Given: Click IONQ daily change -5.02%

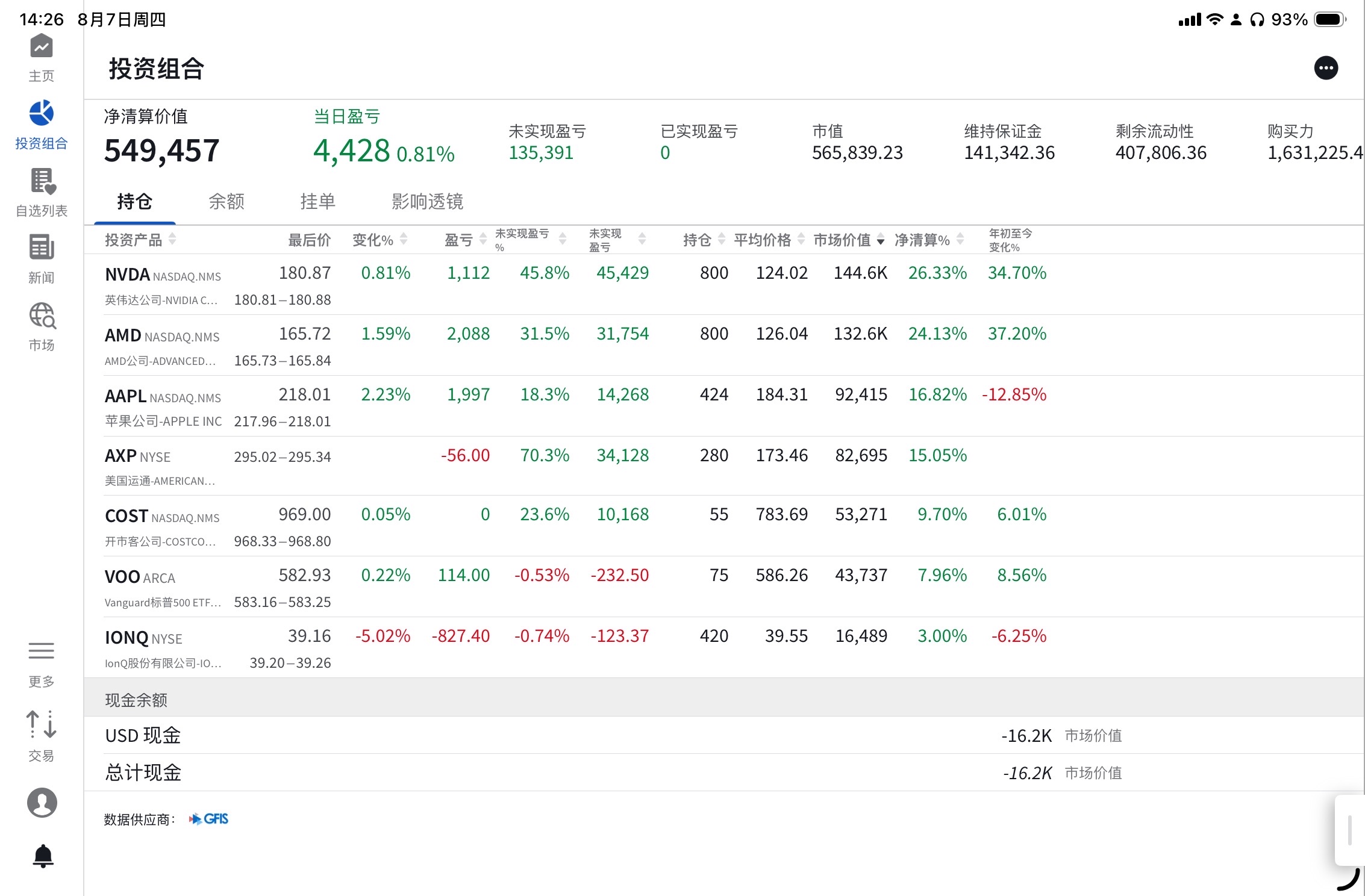Looking at the screenshot, I should point(383,636).
